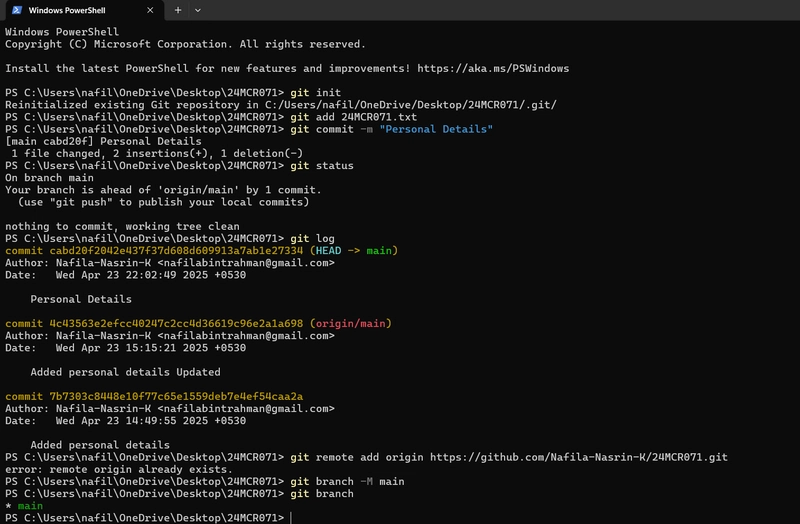Click the commit hash starting with 7b7303c8448e
Viewport: 800px width, 524px height.
[176, 396]
